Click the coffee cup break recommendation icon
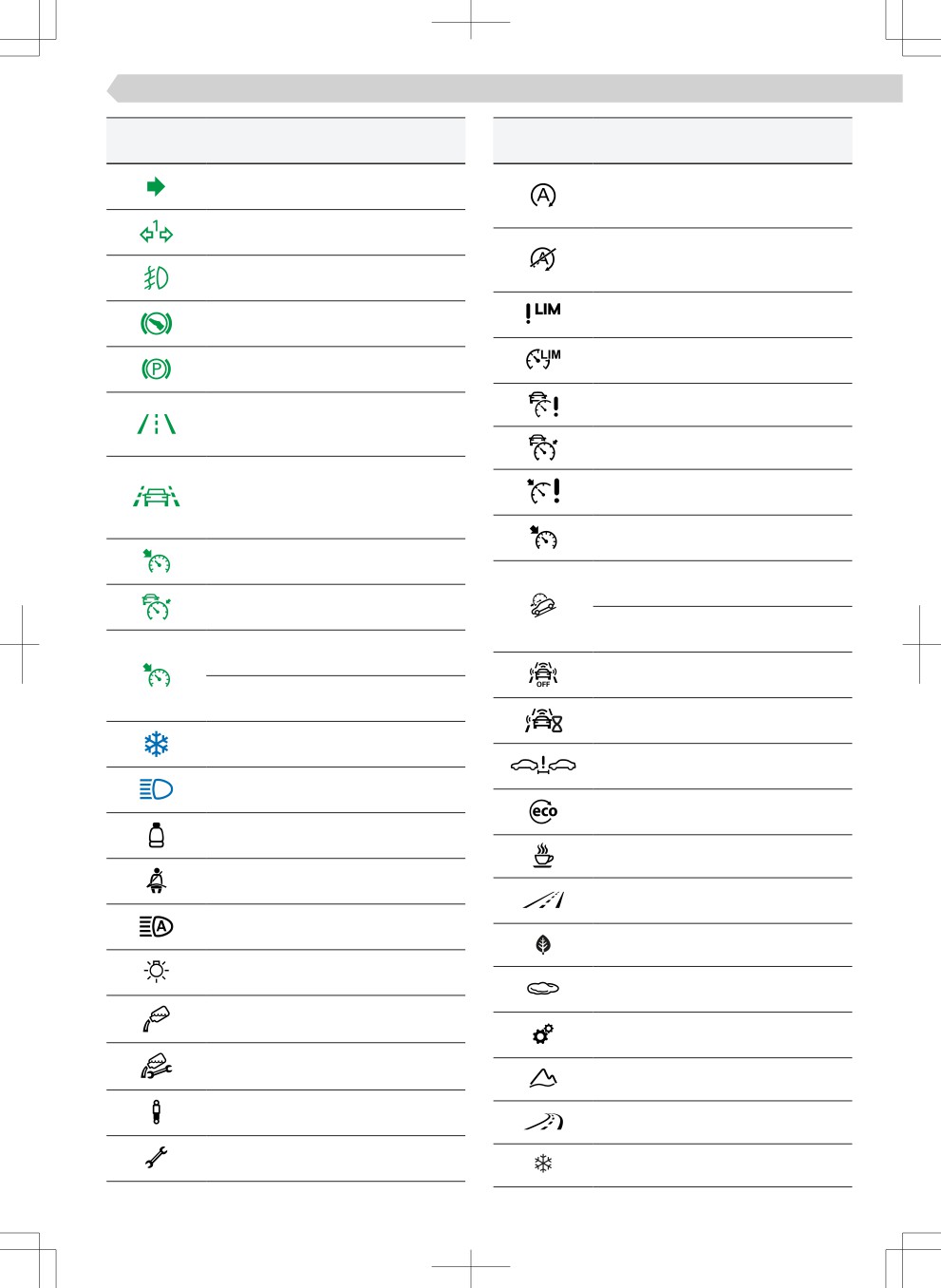941x1288 pixels. [543, 856]
